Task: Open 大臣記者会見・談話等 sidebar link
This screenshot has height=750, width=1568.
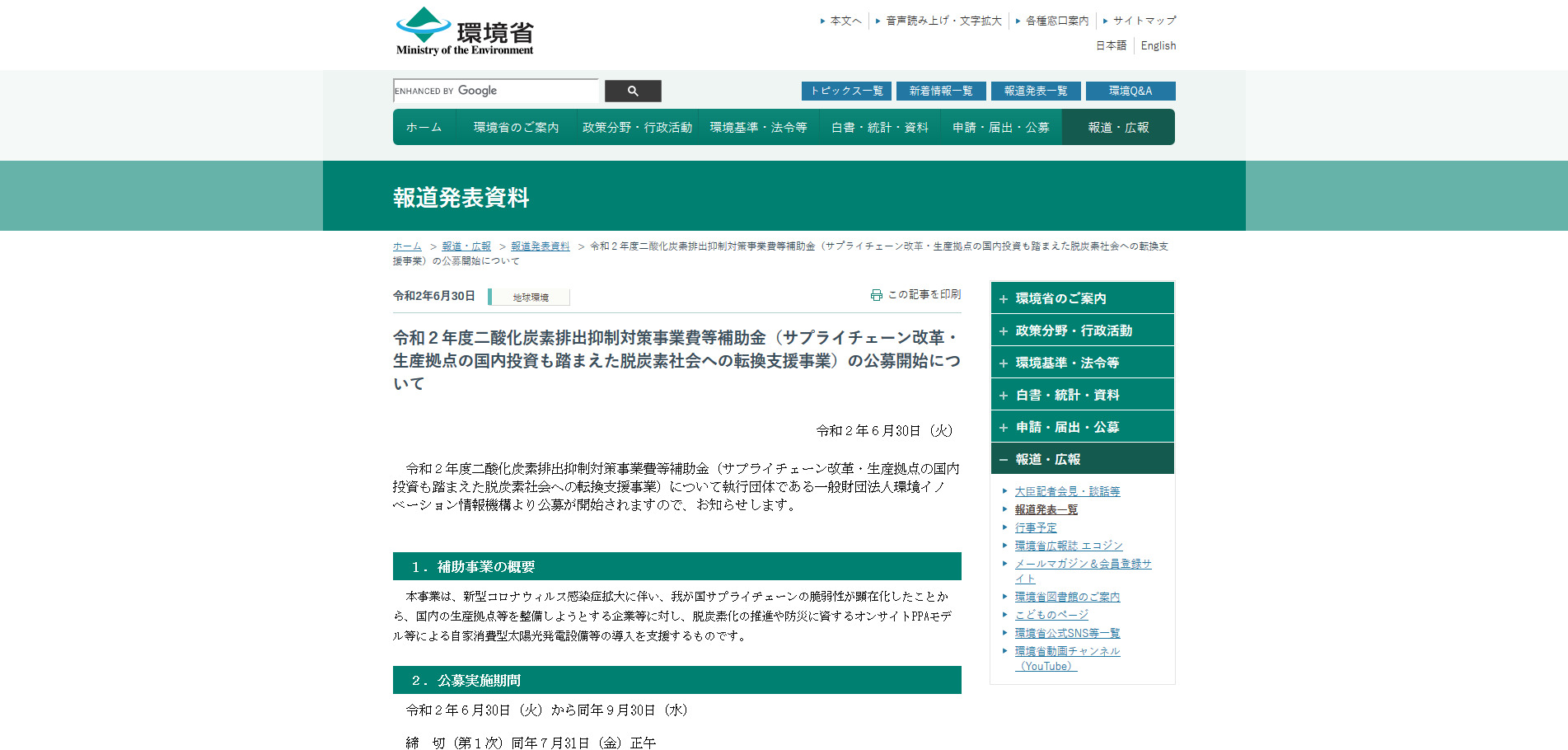Action: (x=1067, y=491)
